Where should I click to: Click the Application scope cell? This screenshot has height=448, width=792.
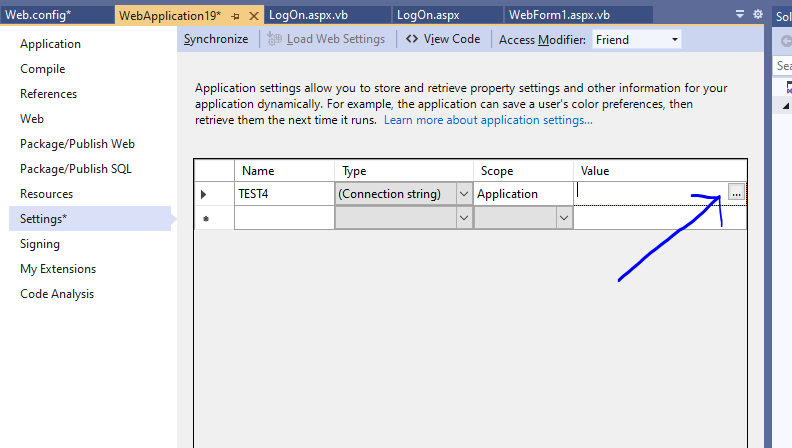[523, 194]
